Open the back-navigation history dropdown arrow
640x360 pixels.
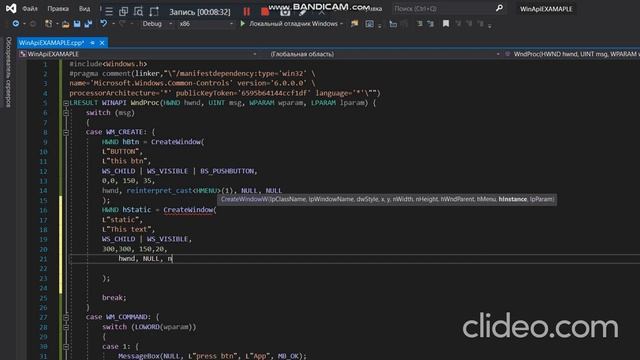point(24,24)
